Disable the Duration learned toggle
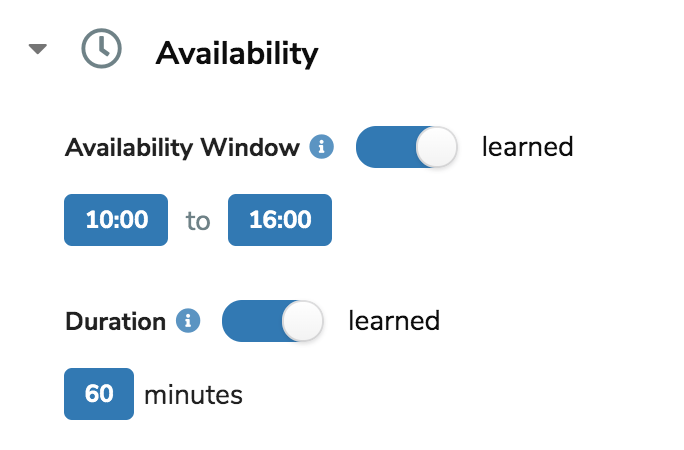Image resolution: width=684 pixels, height=450 pixels. pyautogui.click(x=273, y=321)
